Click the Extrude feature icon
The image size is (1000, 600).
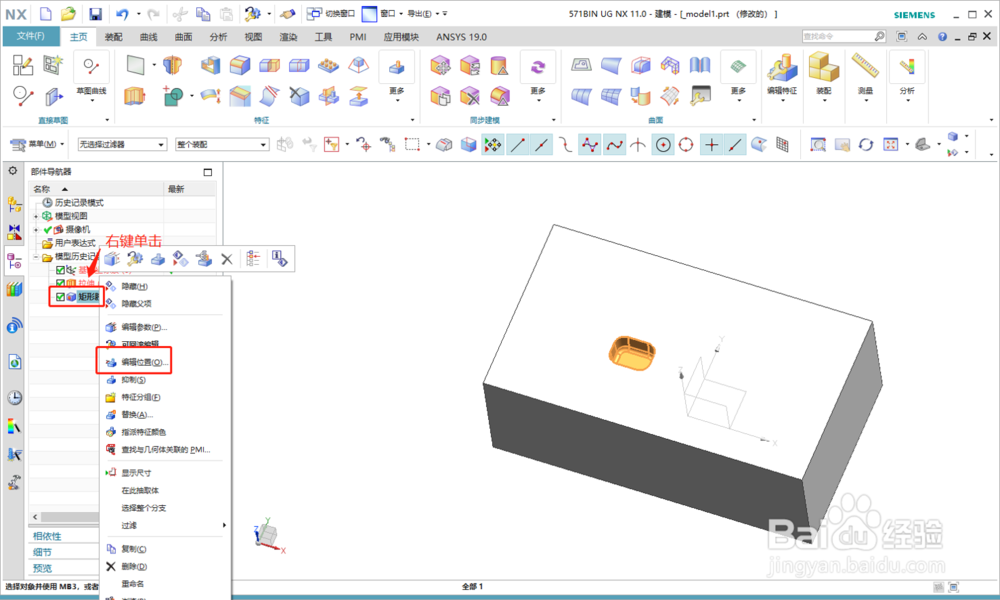point(135,96)
